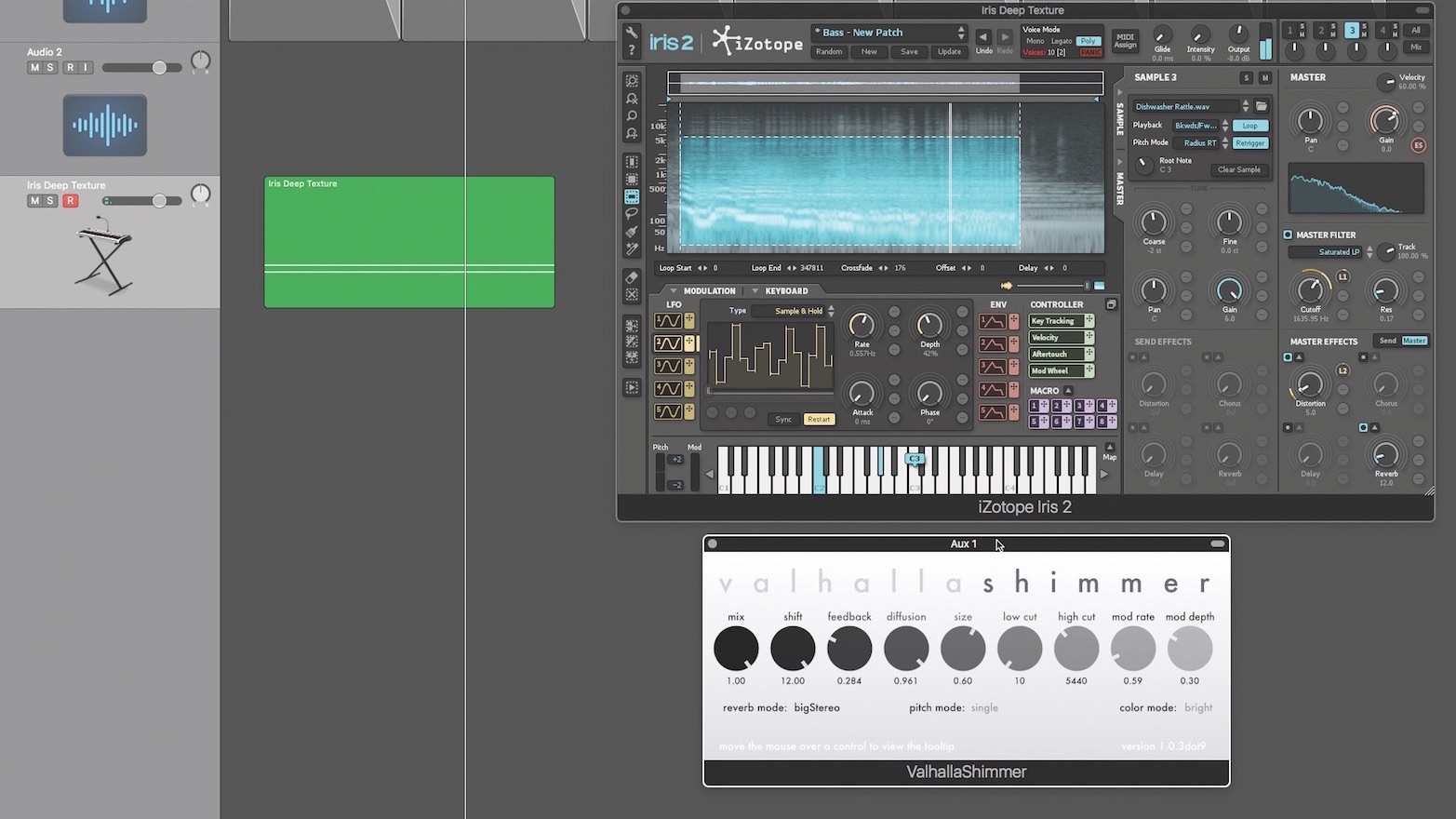Click the PANIC button
Image resolution: width=1456 pixels, height=819 pixels.
(x=1090, y=53)
